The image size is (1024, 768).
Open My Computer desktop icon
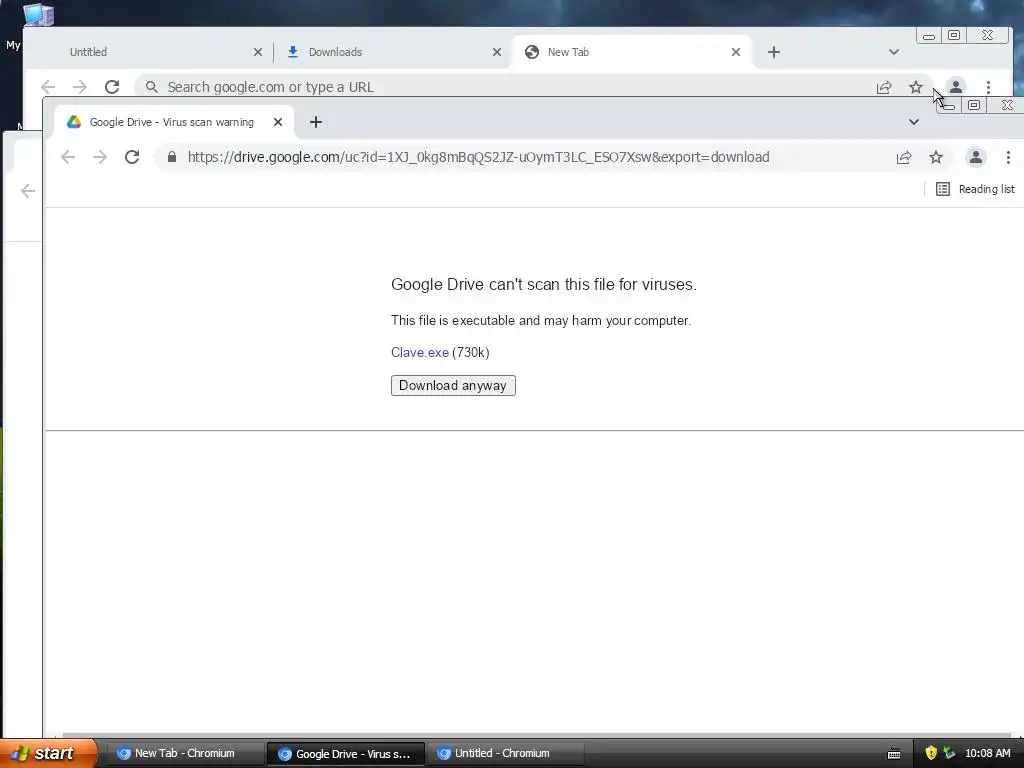(x=37, y=14)
